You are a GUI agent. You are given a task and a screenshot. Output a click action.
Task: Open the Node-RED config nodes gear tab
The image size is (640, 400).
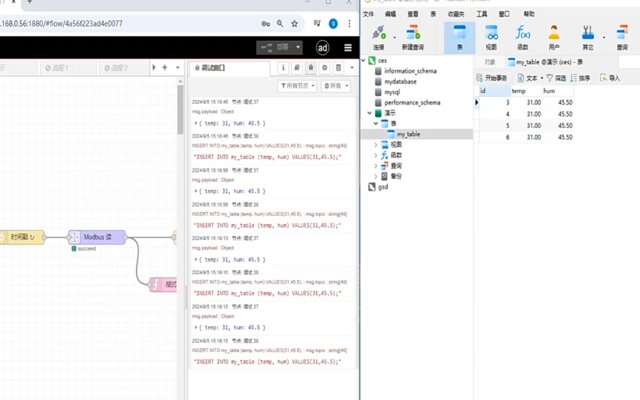(325, 68)
